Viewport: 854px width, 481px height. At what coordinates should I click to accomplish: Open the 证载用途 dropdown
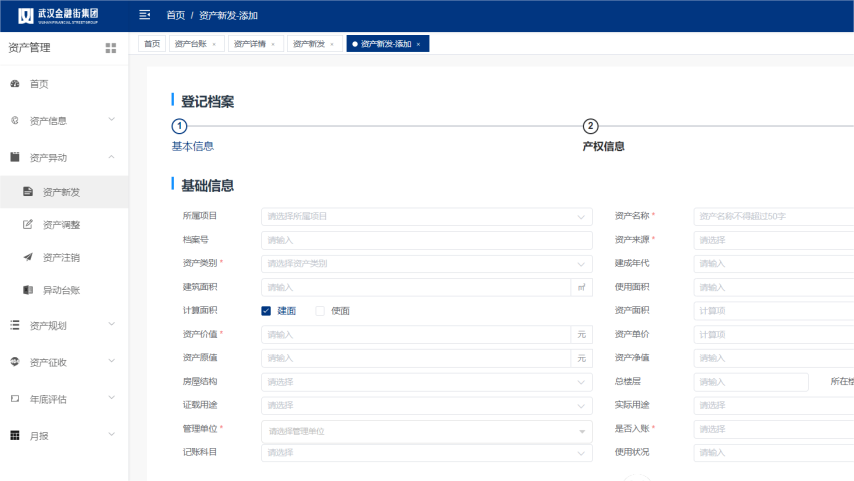(x=426, y=405)
